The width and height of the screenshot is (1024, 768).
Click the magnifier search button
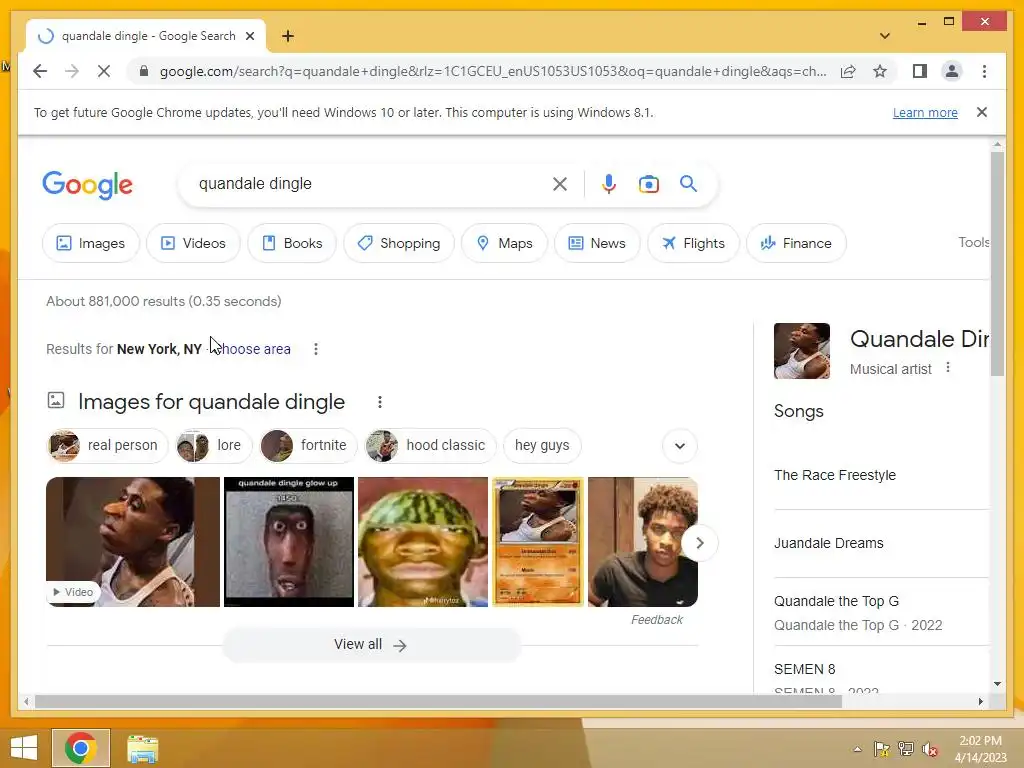688,184
